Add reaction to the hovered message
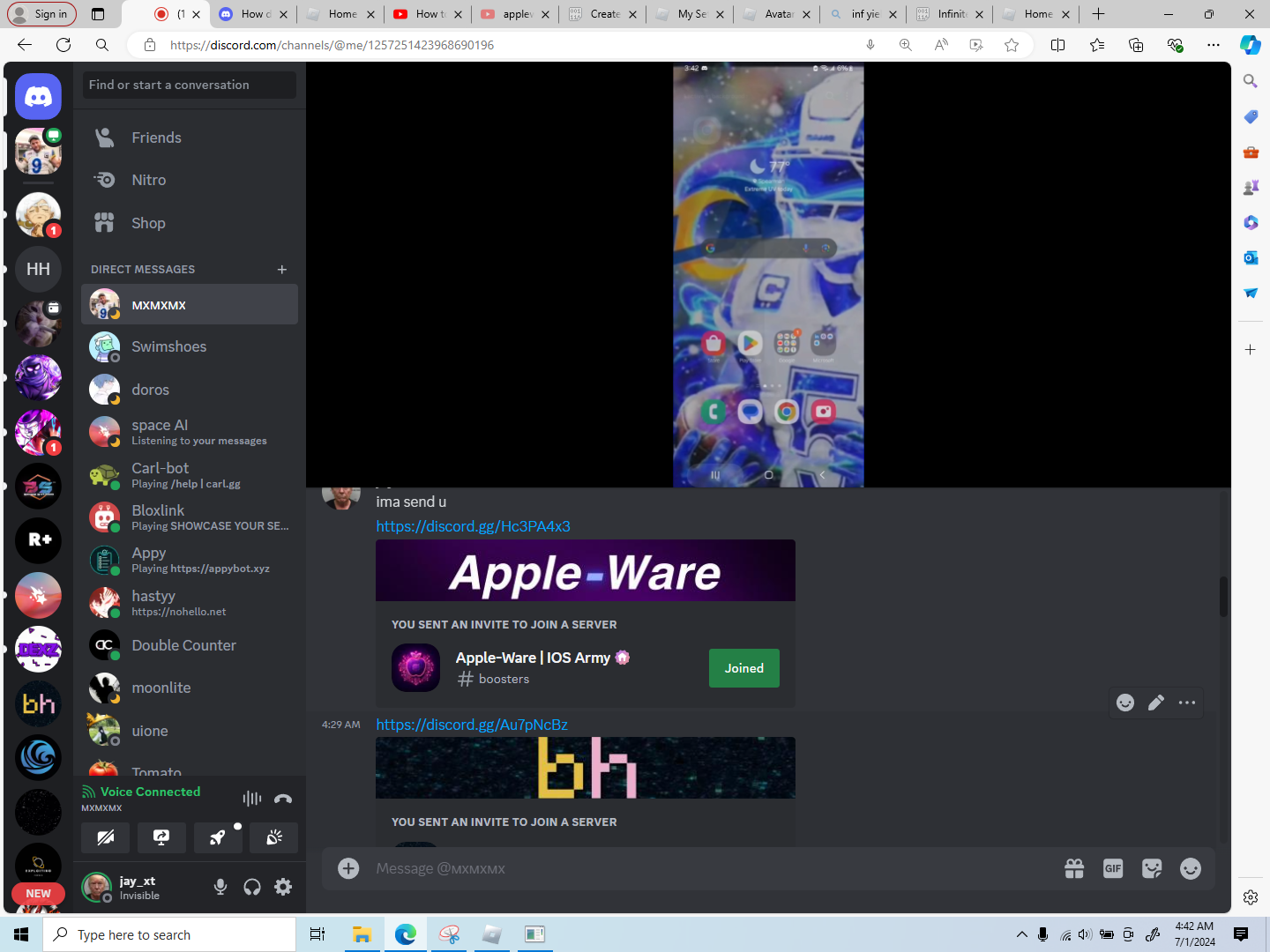 coord(1125,703)
